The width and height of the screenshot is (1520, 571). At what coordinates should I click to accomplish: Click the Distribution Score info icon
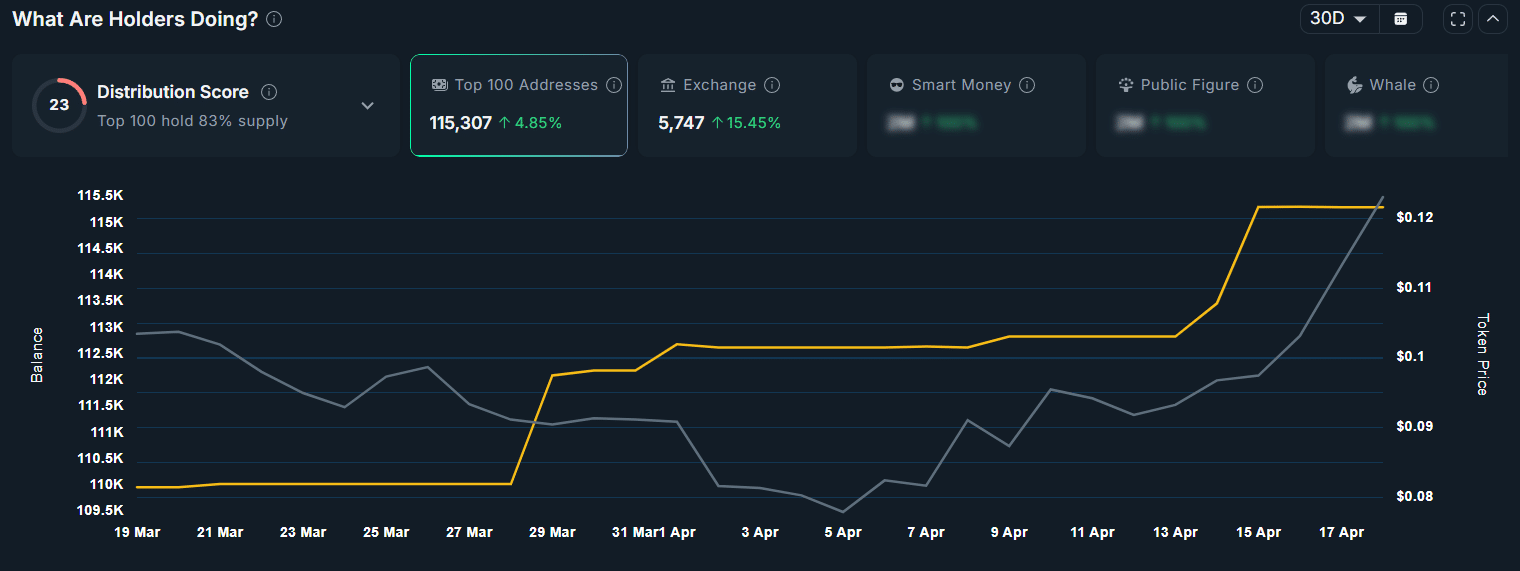point(269,92)
